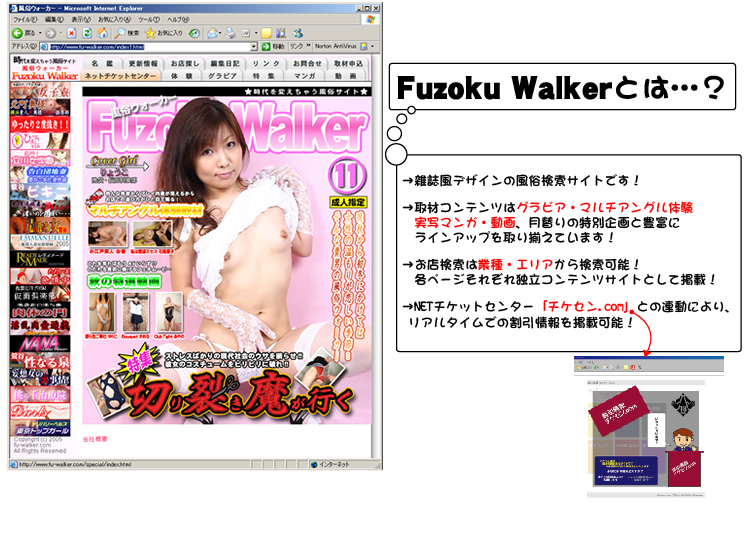This screenshot has width=750, height=550.
Task: Click the 移動 Go button
Action: (x=273, y=46)
